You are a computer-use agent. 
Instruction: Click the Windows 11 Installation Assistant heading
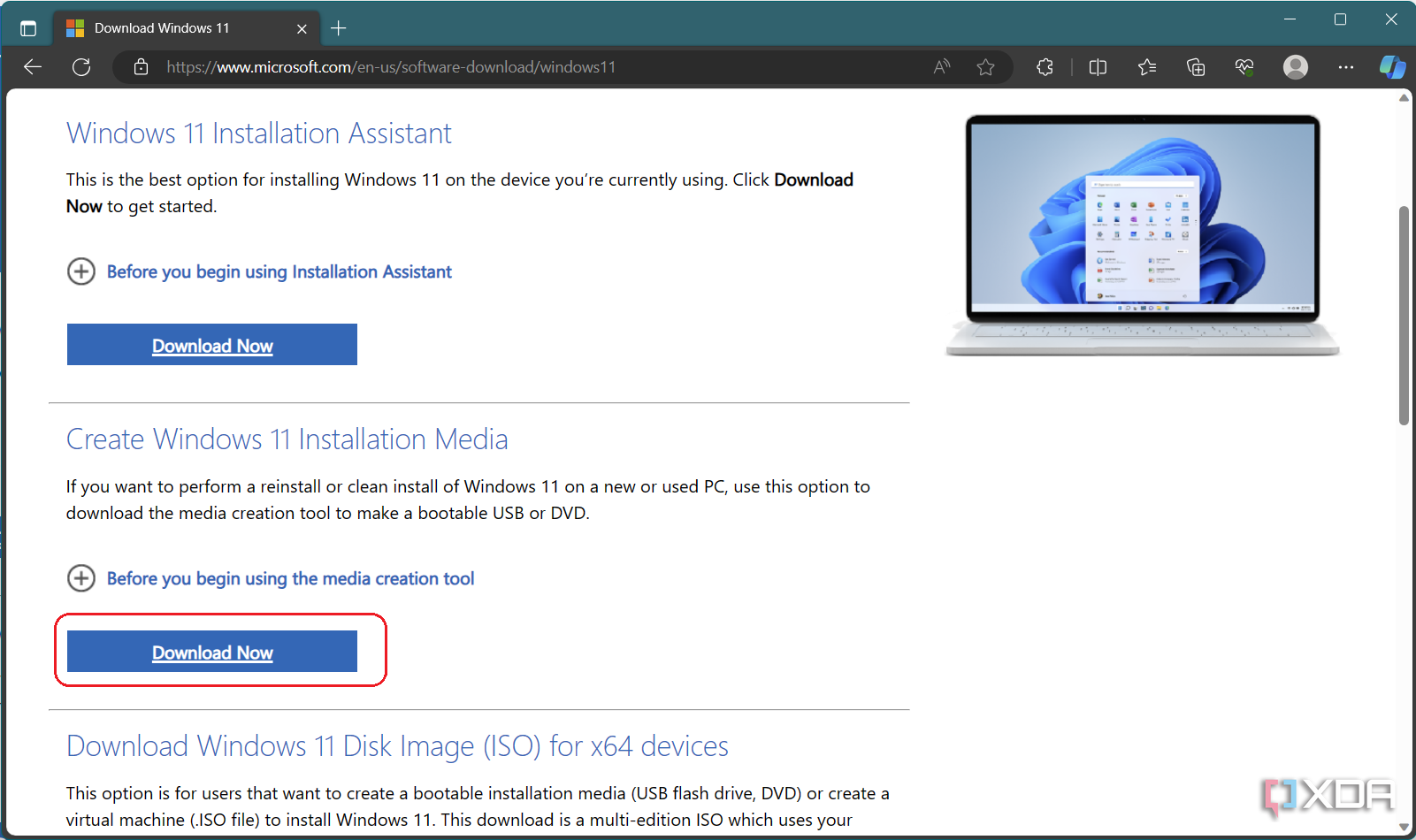click(x=259, y=134)
